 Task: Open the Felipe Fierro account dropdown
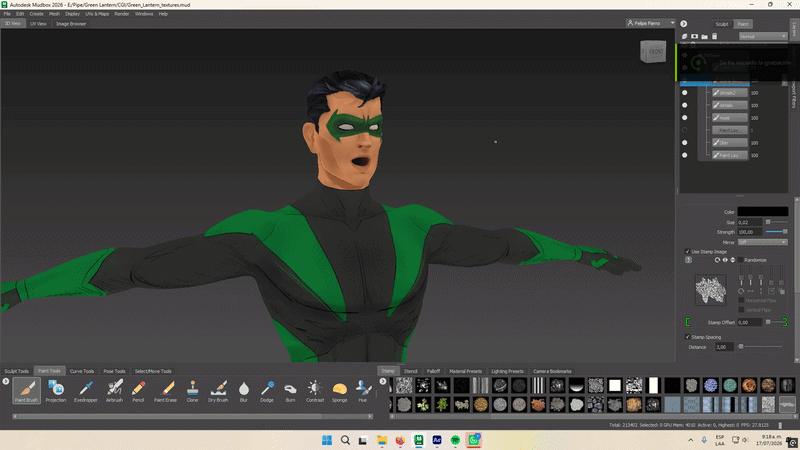[651, 23]
